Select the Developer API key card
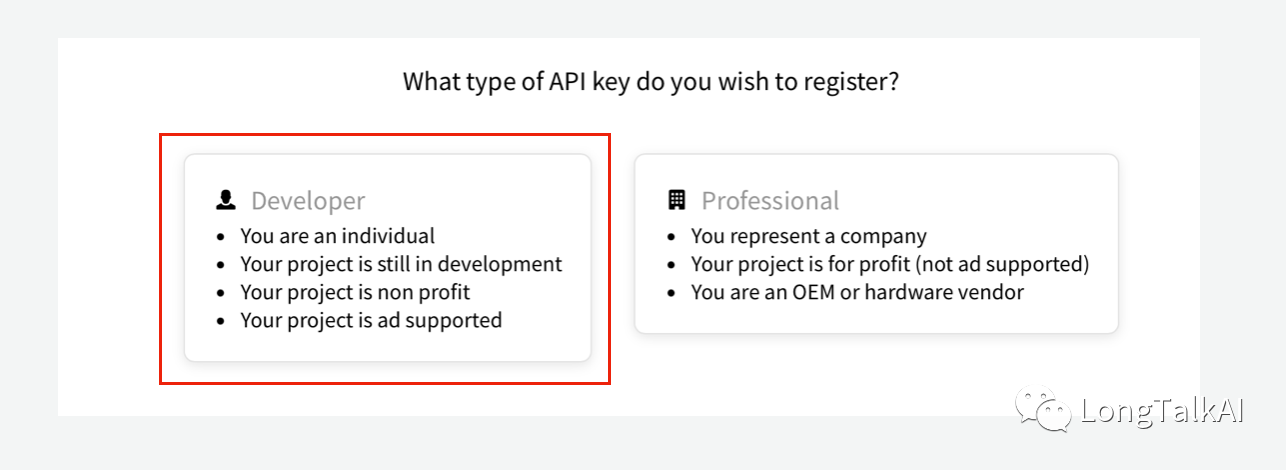 pyautogui.click(x=388, y=258)
